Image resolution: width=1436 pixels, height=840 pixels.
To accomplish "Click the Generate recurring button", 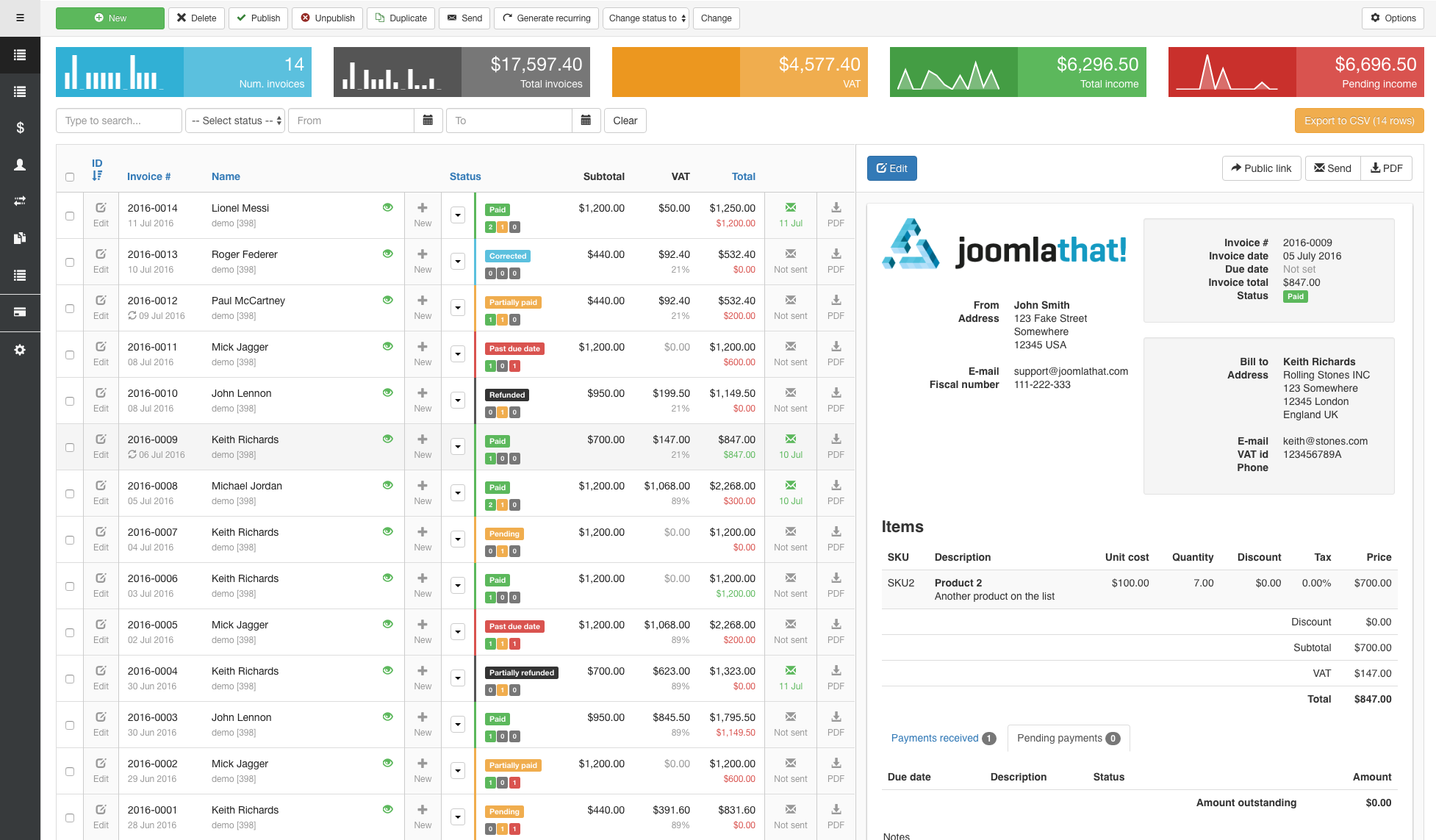I will 546,18.
